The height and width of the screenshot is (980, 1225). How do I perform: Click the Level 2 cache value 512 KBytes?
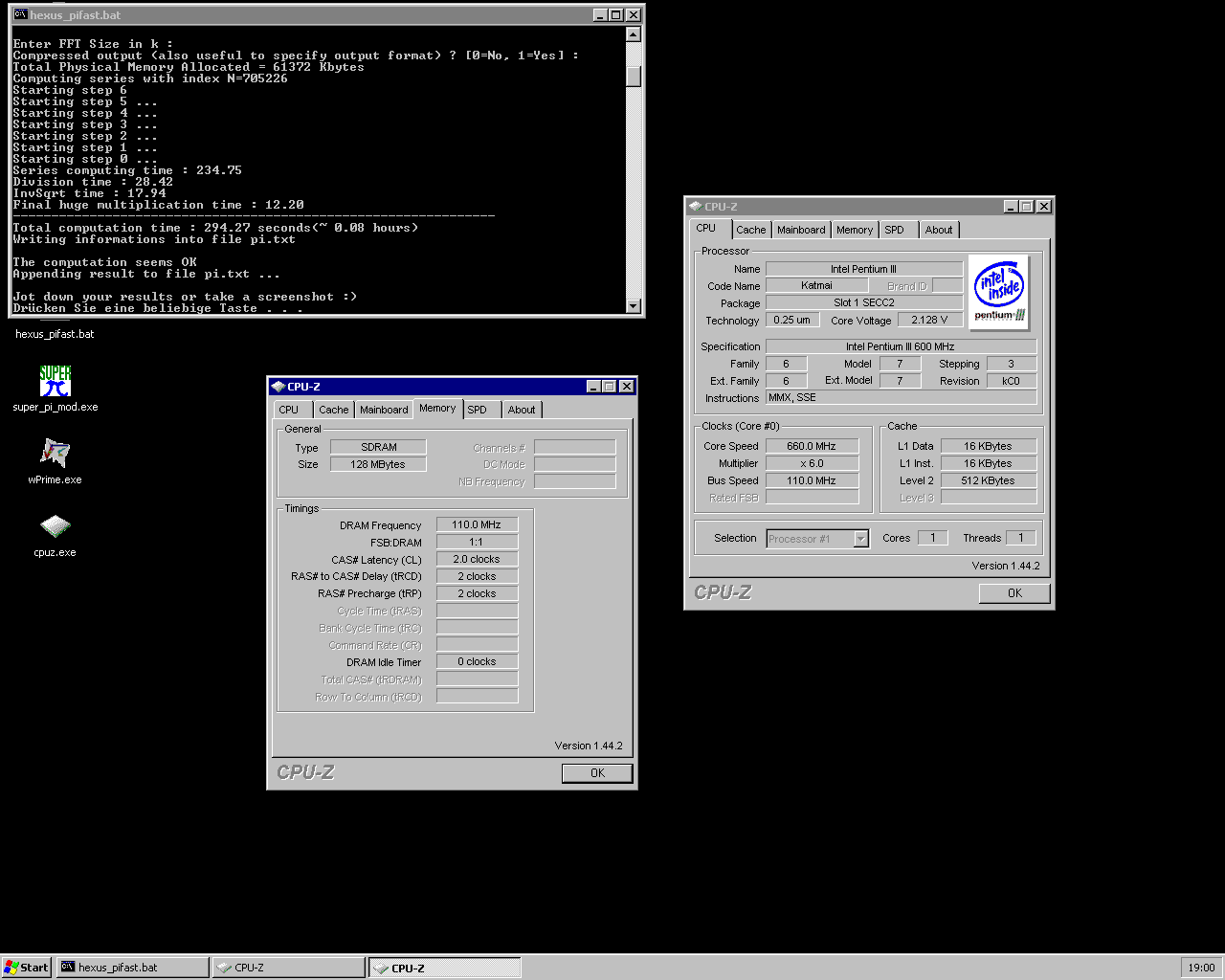(x=988, y=480)
